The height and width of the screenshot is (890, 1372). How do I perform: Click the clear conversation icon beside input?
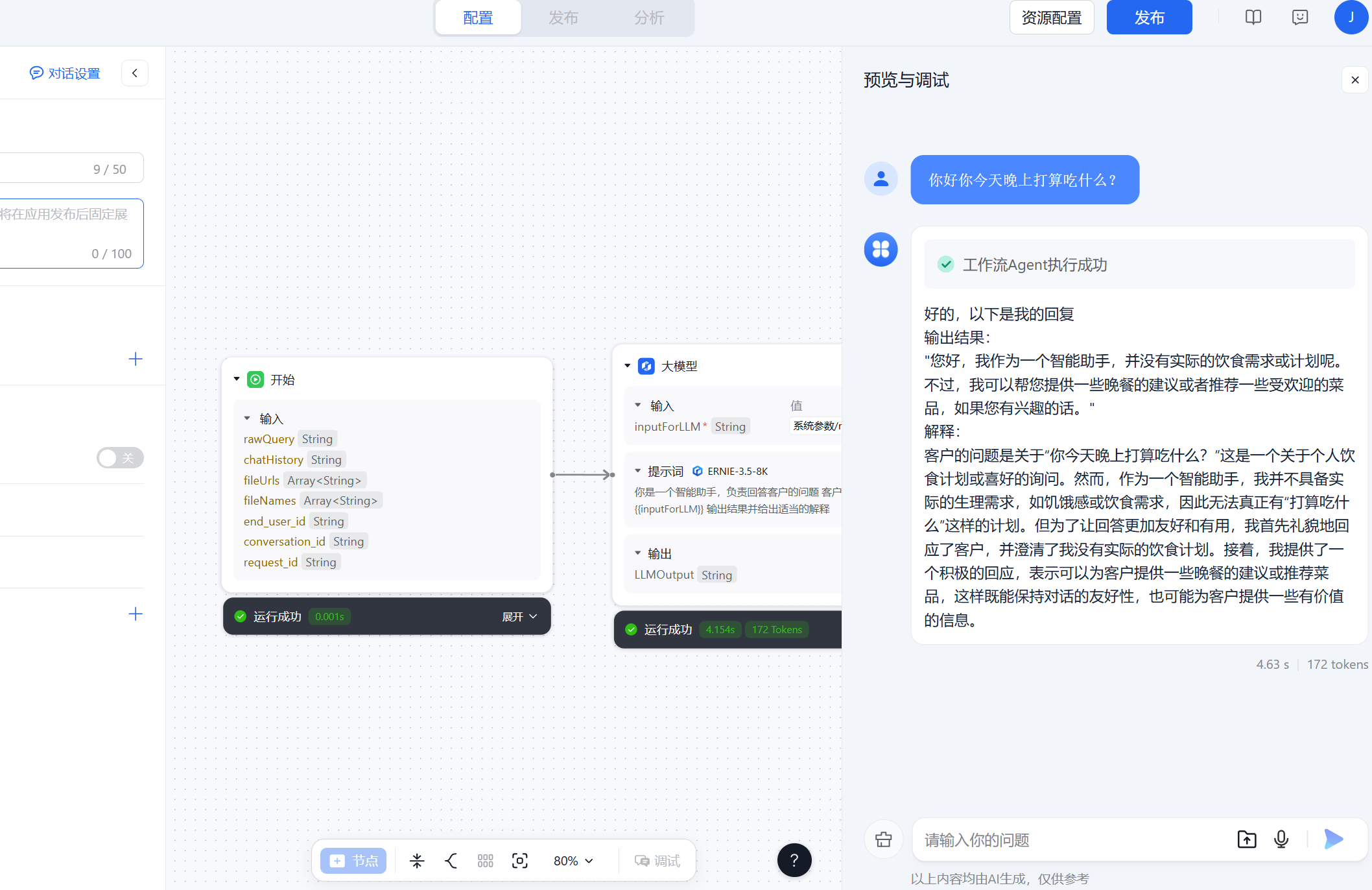click(x=883, y=839)
